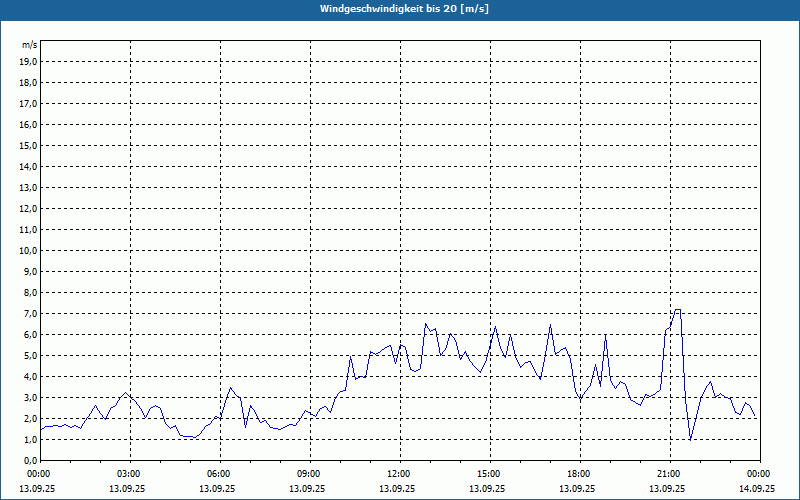Click the highest wind peak after 21:00
The height and width of the screenshot is (500, 800).
pyautogui.click(x=678, y=310)
